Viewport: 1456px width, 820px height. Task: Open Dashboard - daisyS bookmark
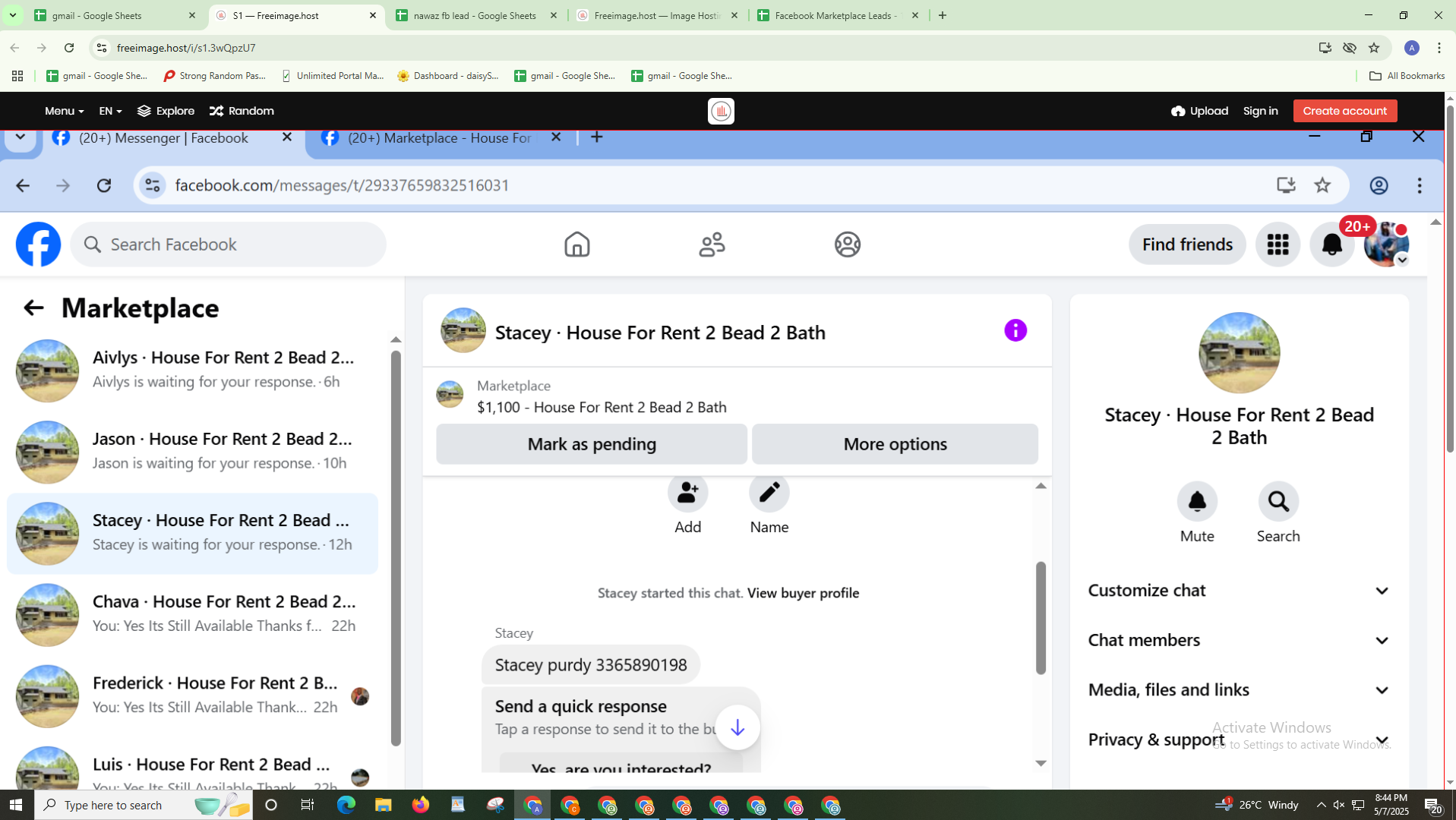(448, 76)
